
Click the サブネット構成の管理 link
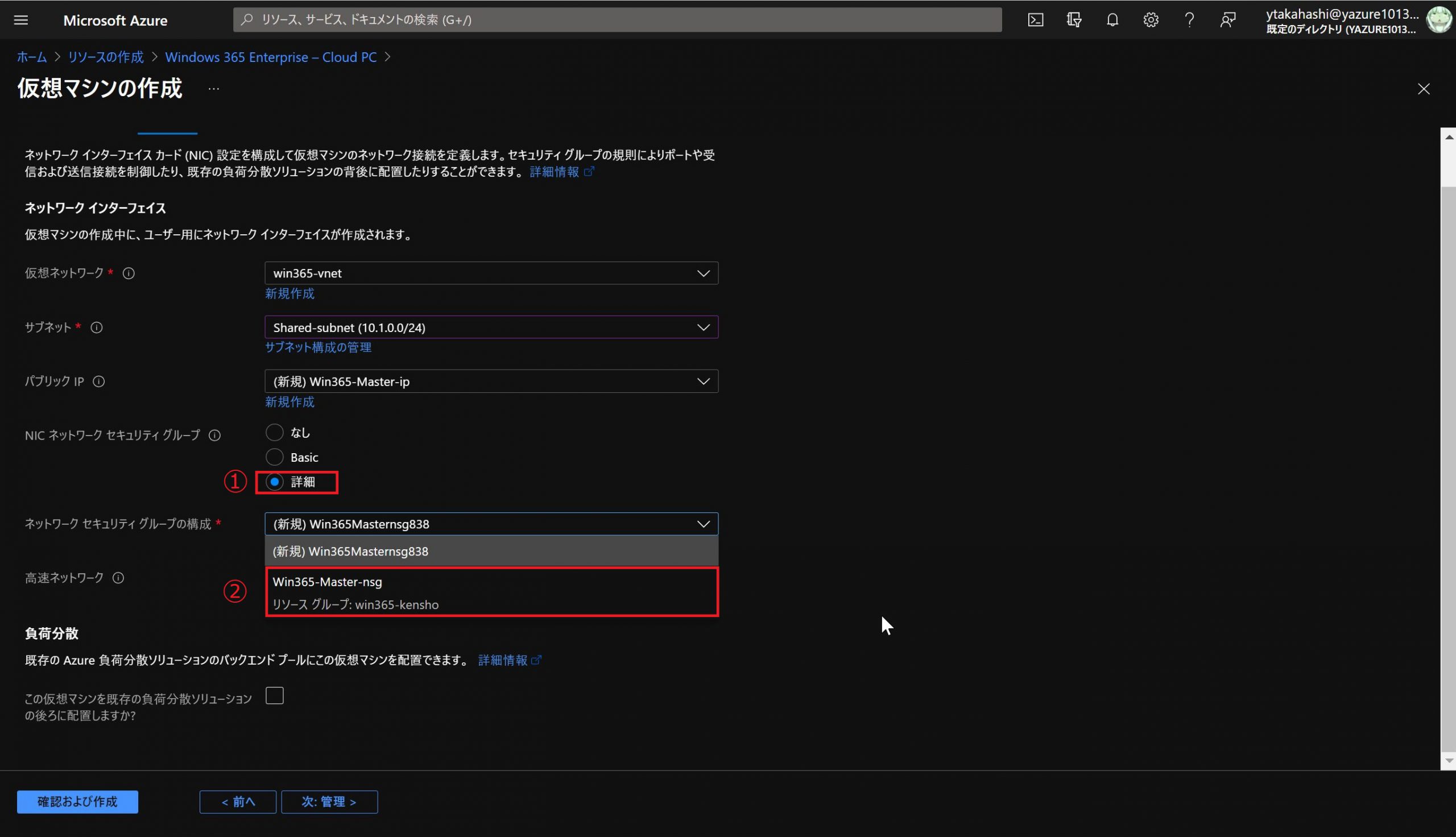[x=318, y=347]
